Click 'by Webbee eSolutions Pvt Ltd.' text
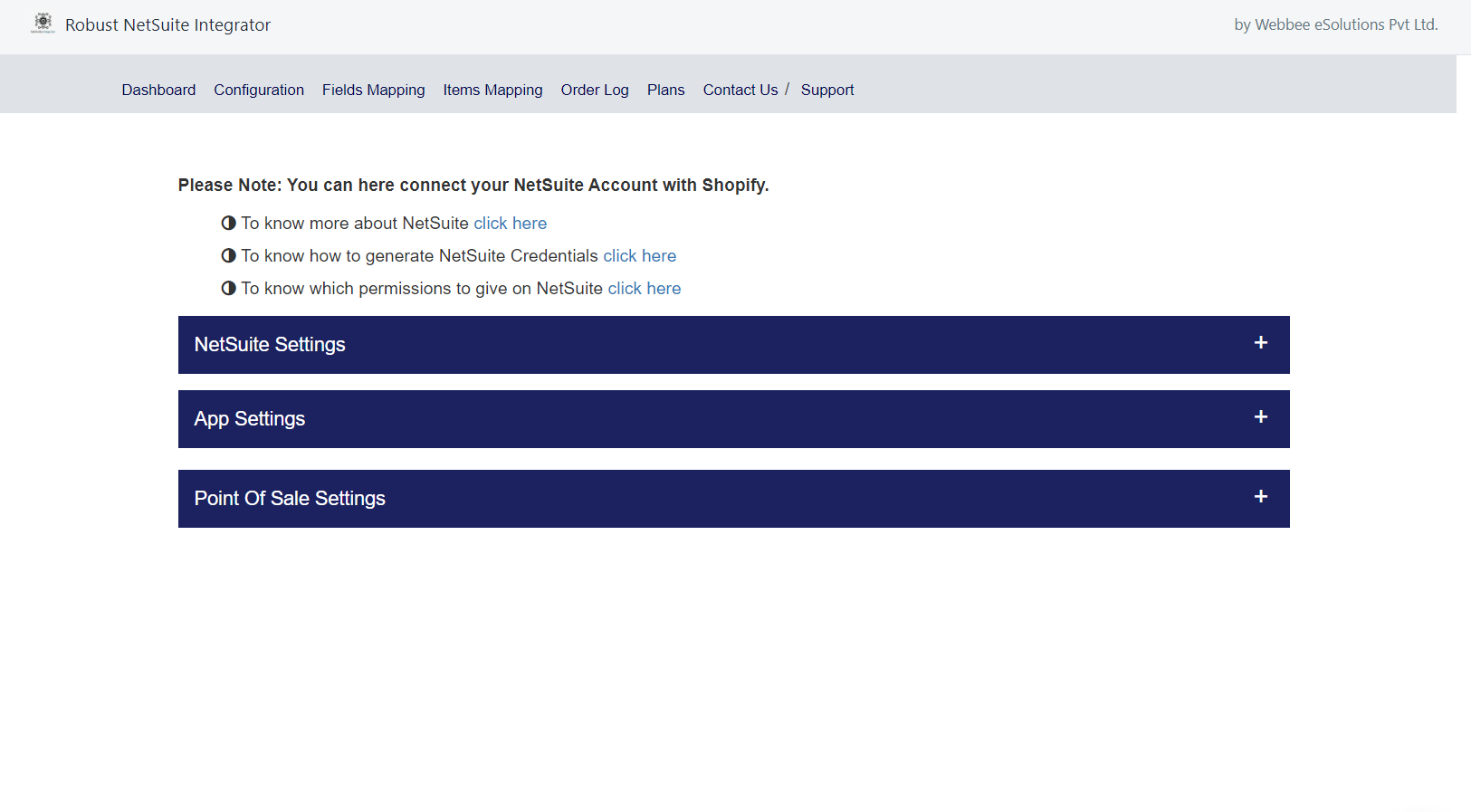The image size is (1471, 812). [x=1336, y=24]
